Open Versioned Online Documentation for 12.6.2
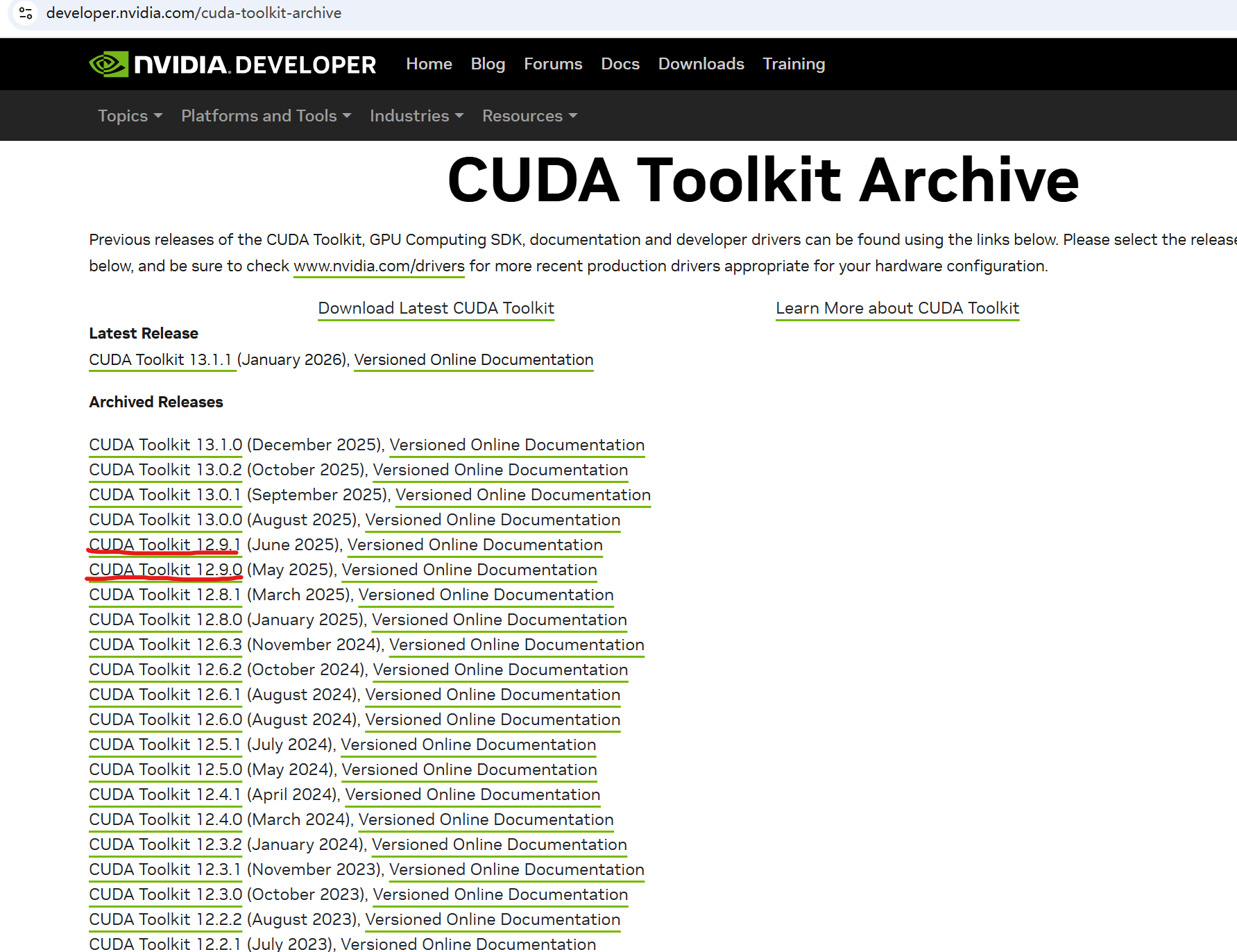The width and height of the screenshot is (1237, 952). click(500, 670)
